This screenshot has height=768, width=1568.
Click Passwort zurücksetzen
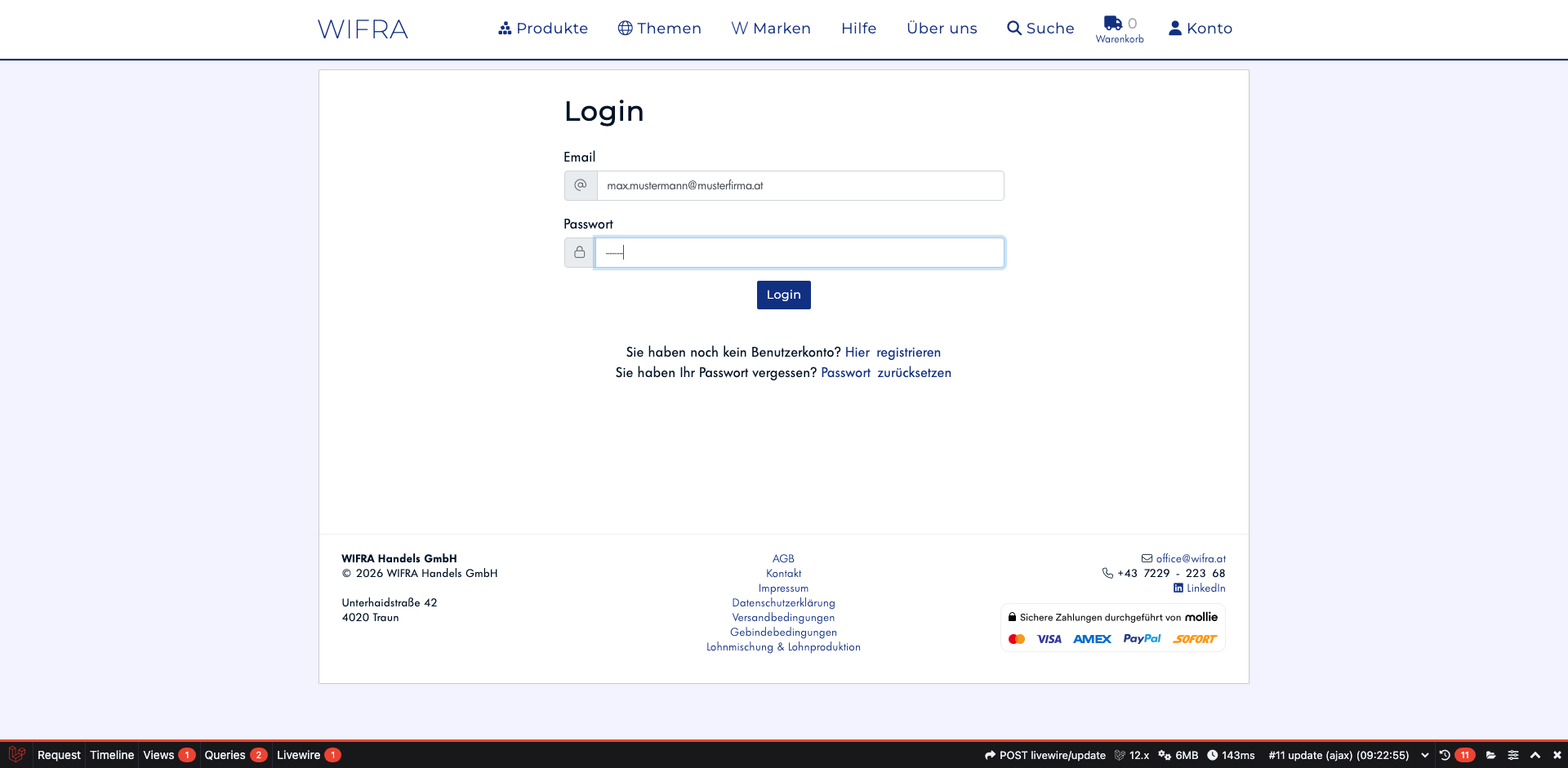tap(886, 372)
